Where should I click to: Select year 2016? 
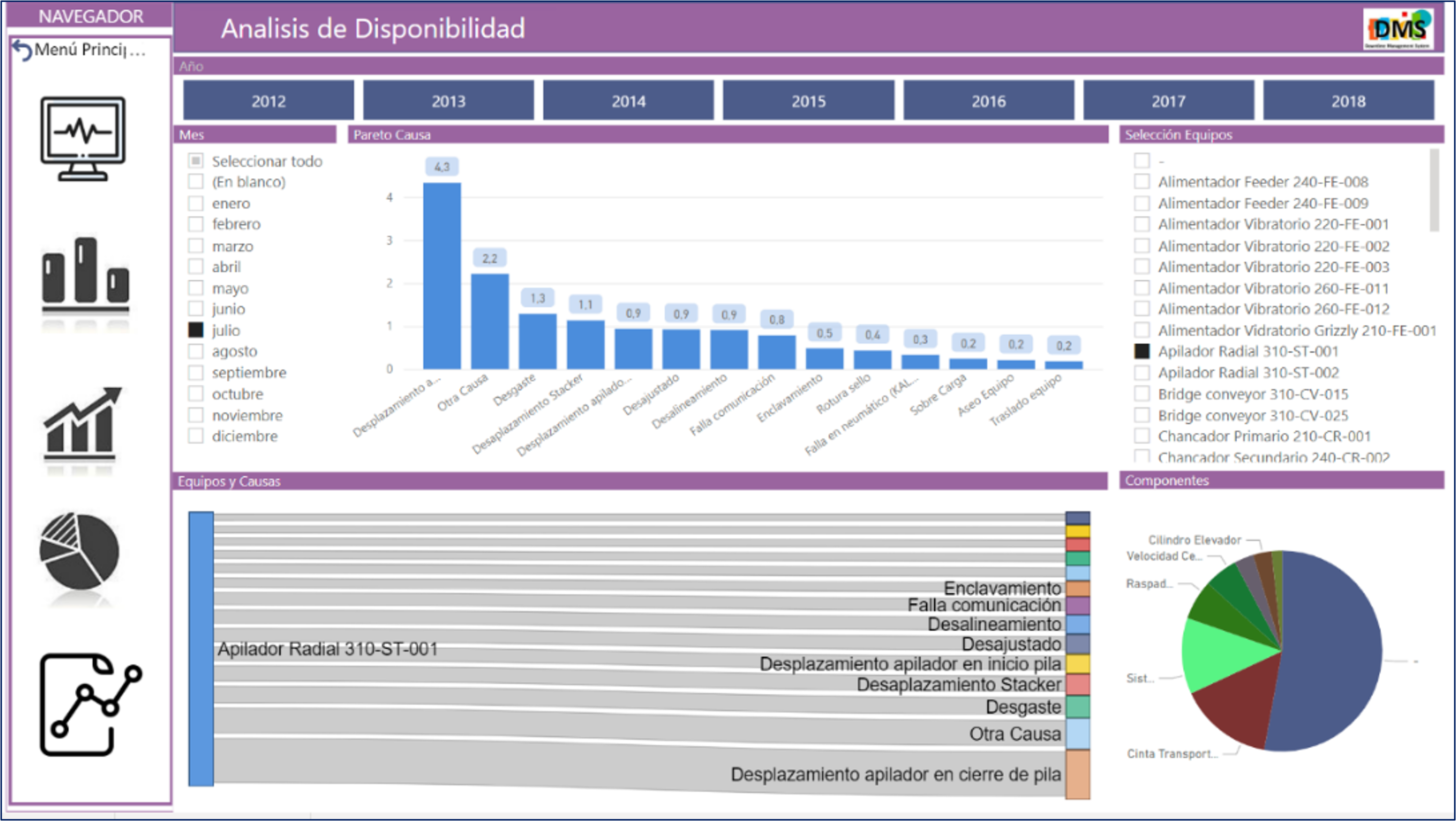tap(989, 101)
